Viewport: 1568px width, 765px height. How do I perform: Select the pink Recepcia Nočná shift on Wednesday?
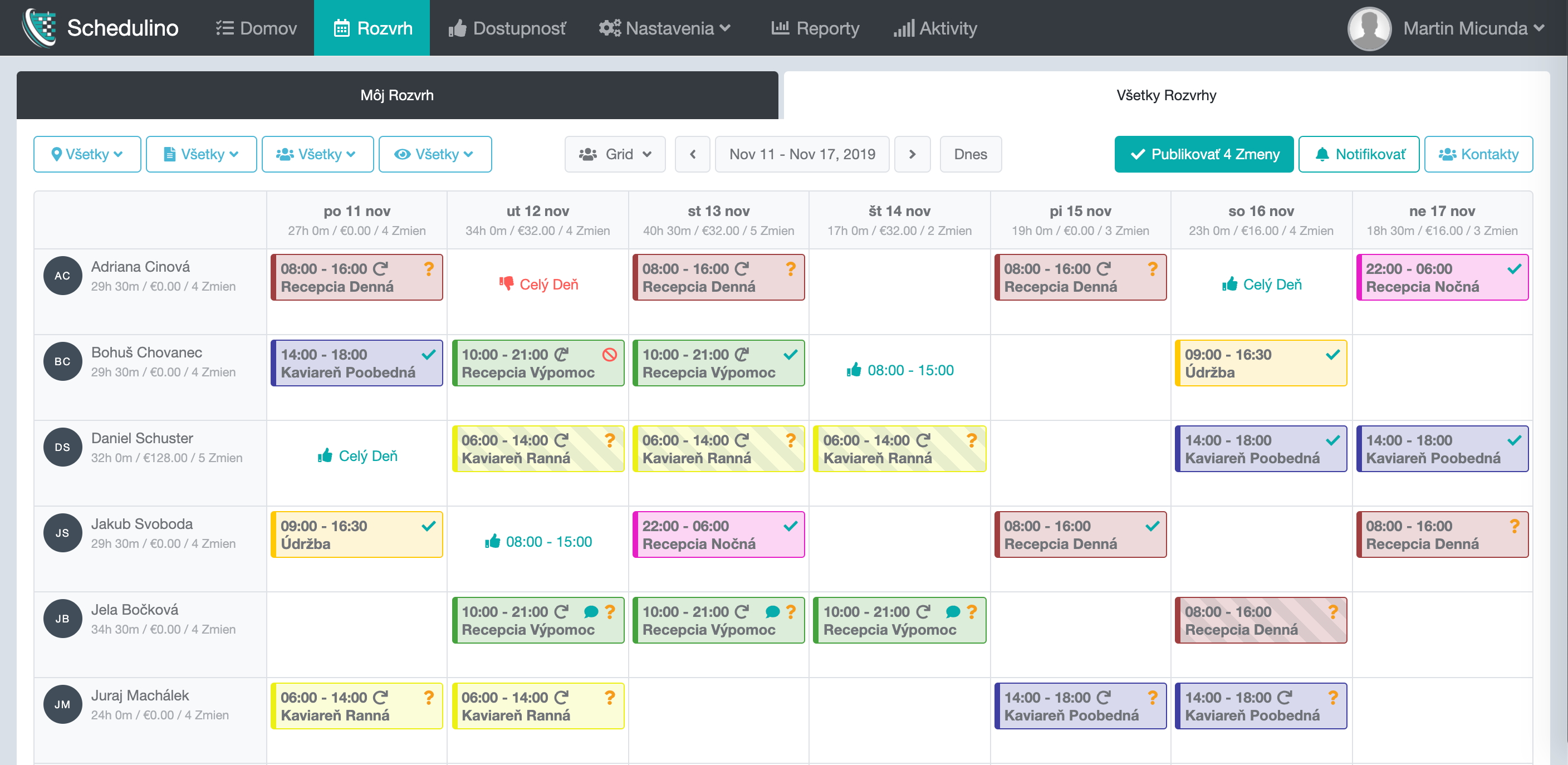(718, 534)
